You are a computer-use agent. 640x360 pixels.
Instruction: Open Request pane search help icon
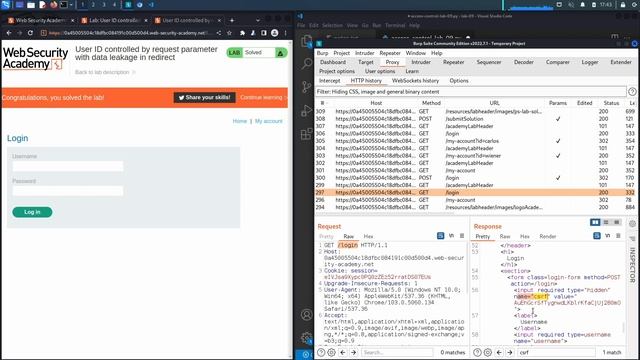pos(321,352)
